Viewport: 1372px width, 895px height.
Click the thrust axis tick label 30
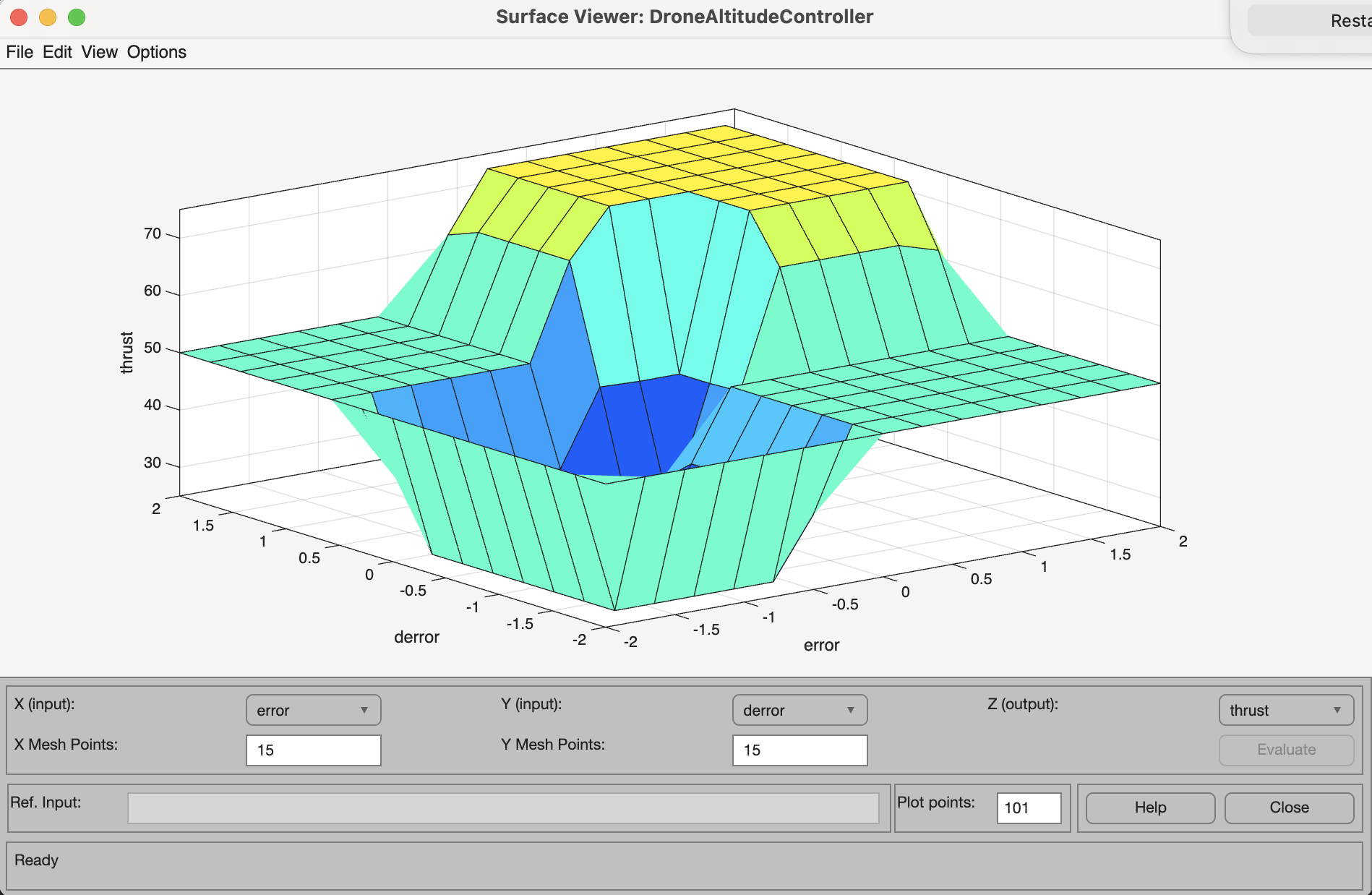click(x=153, y=463)
